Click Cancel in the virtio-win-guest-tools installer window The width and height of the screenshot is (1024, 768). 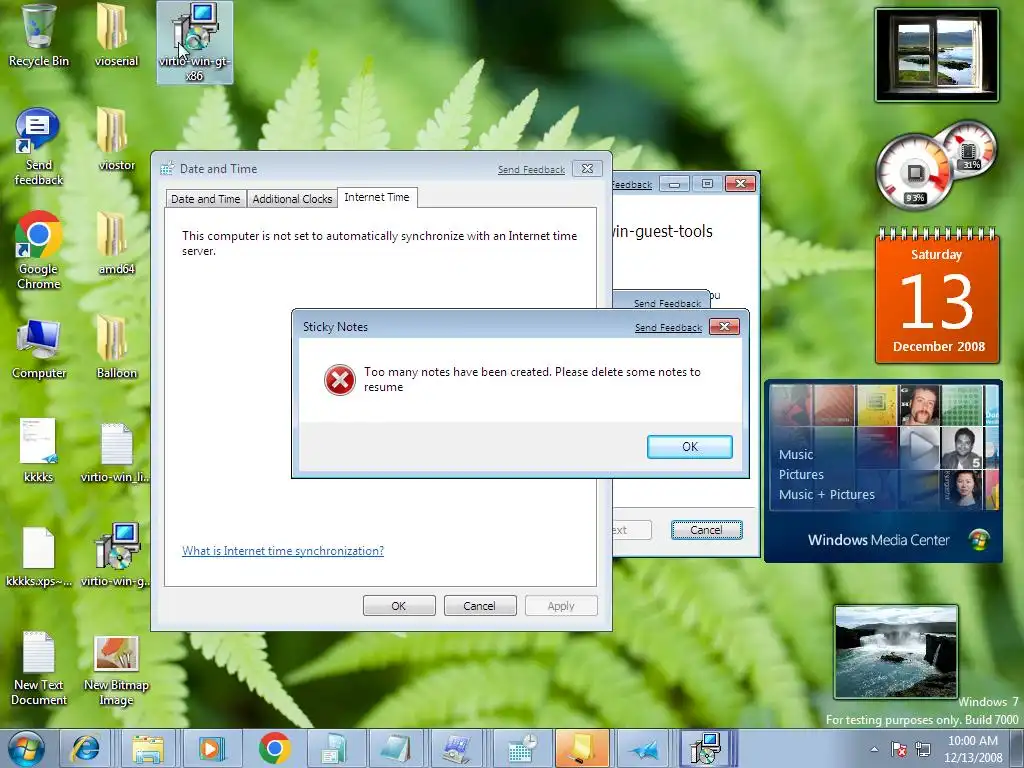[707, 530]
